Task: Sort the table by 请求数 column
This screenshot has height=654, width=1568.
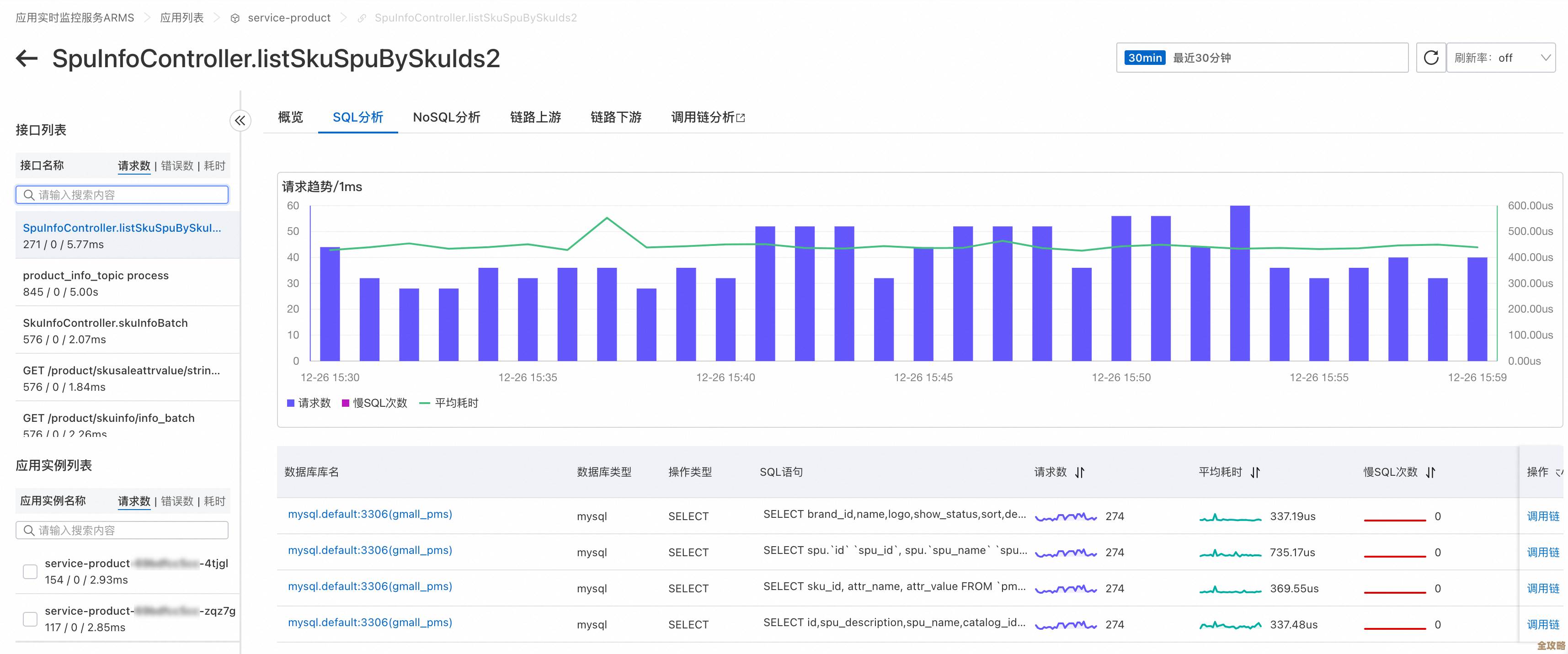Action: [1079, 472]
